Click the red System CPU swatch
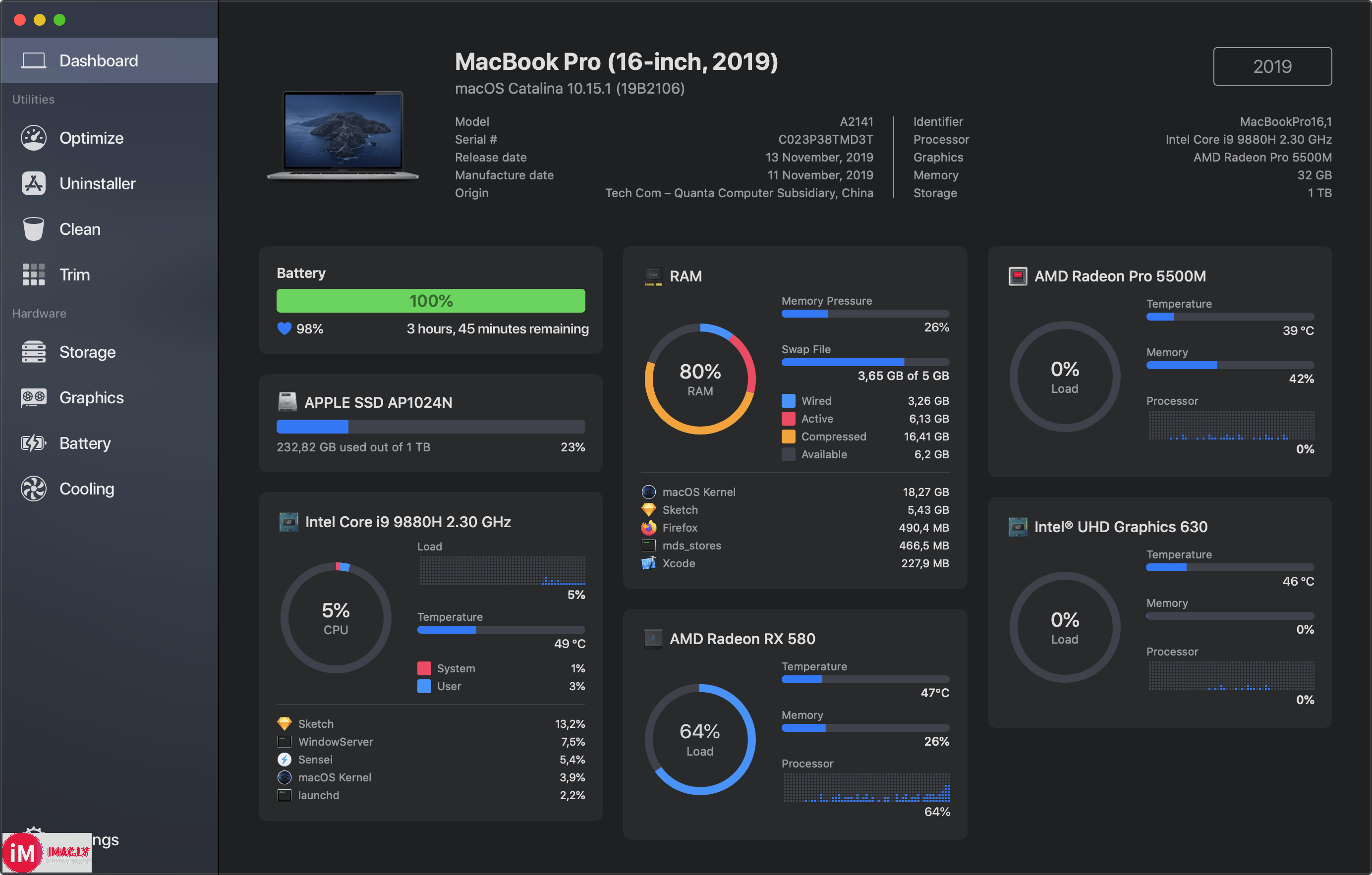 tap(424, 668)
